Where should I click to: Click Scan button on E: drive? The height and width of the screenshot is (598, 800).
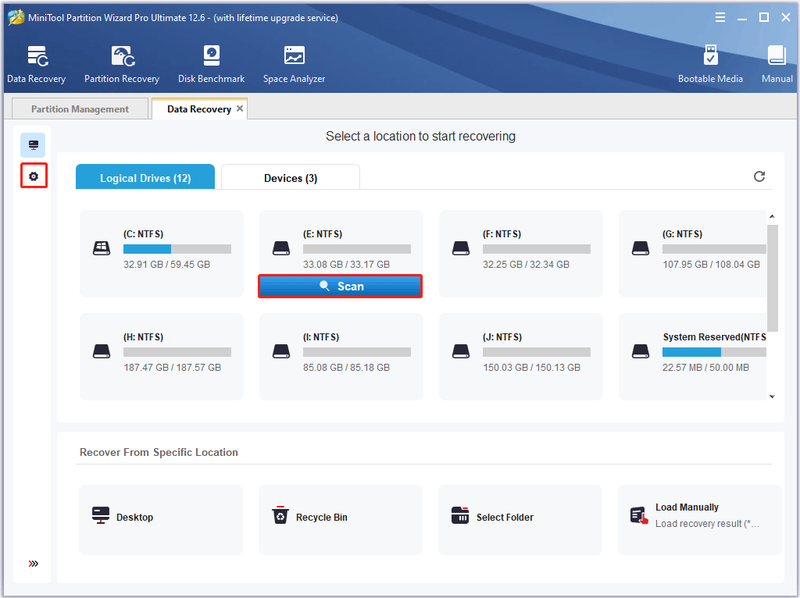tap(340, 286)
